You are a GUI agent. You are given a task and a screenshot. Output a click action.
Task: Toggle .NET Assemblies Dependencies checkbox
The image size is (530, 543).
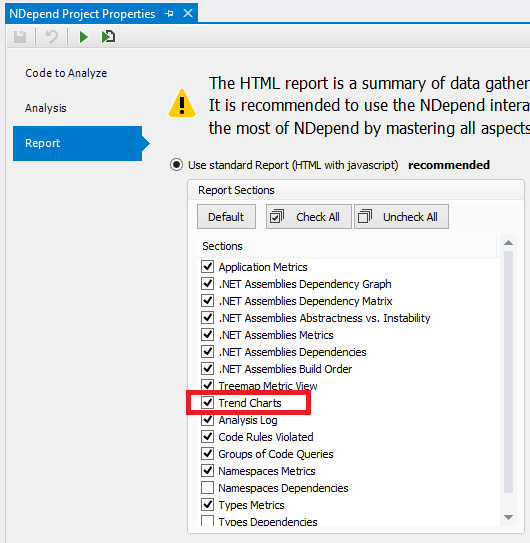(x=207, y=351)
